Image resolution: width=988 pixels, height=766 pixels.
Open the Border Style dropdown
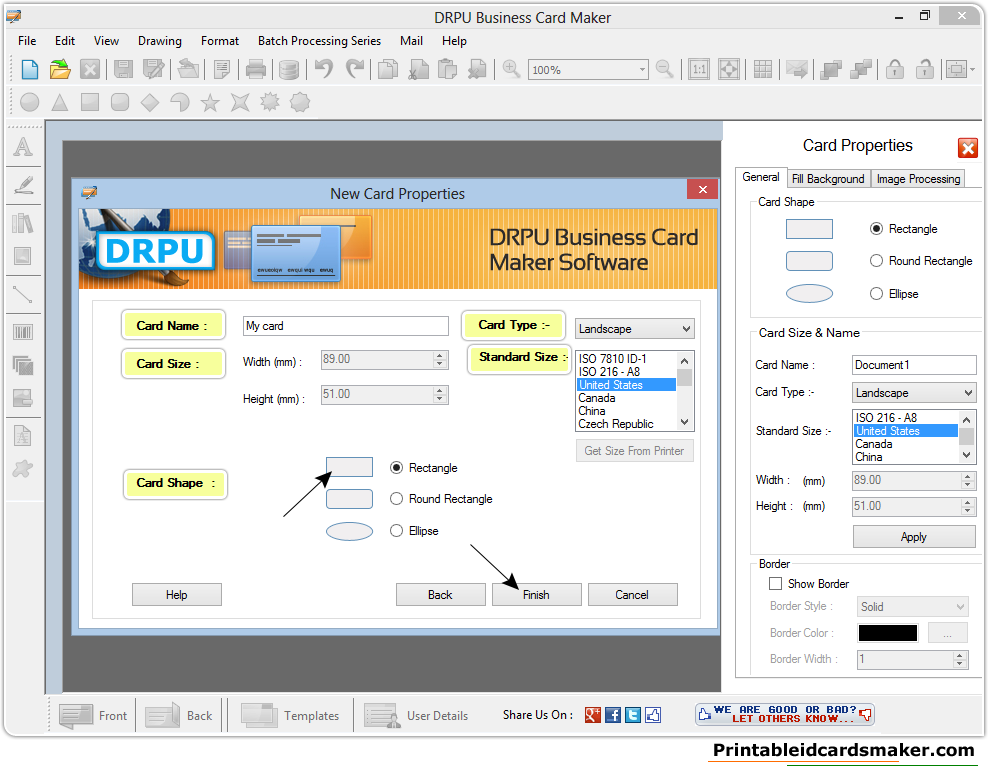point(912,607)
